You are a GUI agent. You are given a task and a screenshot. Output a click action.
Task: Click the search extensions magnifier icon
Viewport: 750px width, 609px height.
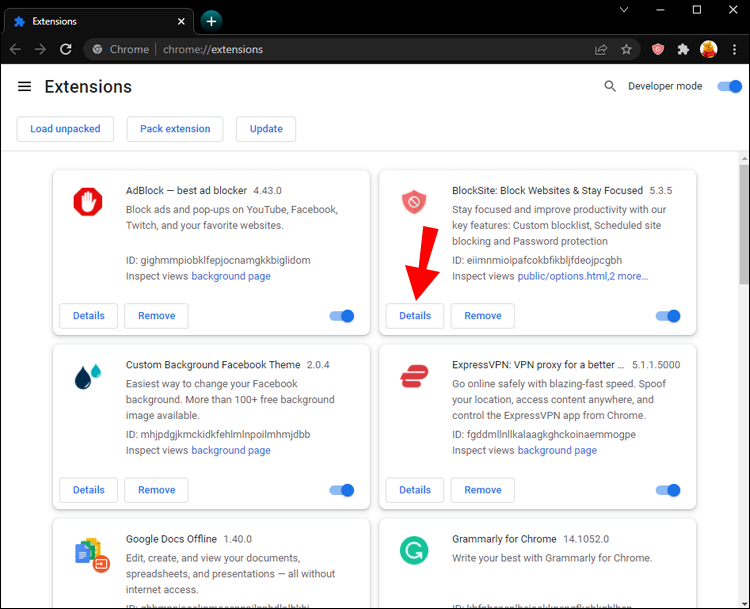[610, 87]
